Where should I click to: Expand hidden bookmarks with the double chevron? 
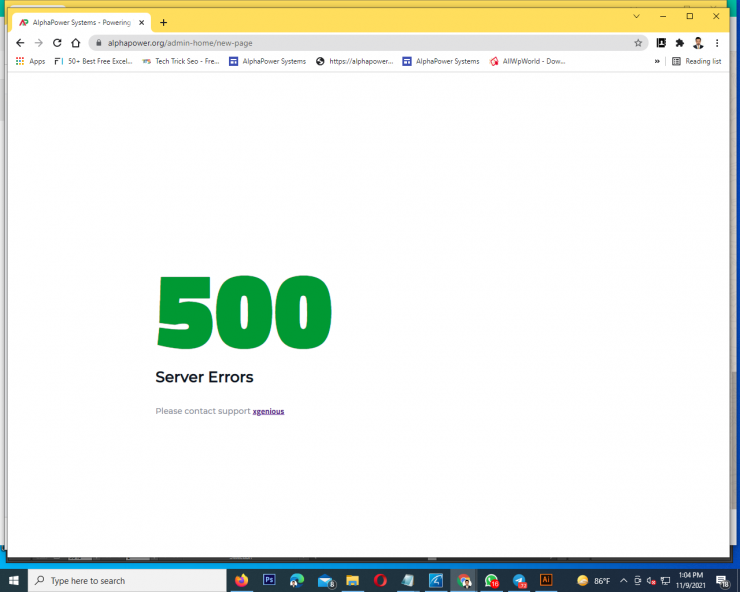(x=657, y=61)
